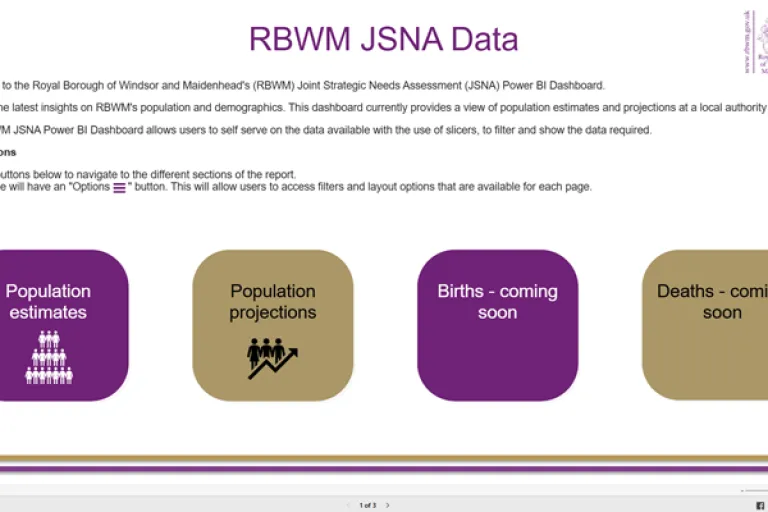Click the purple Options hamburger icon in the text
Screen dimensions: 768x512
(x=119, y=188)
